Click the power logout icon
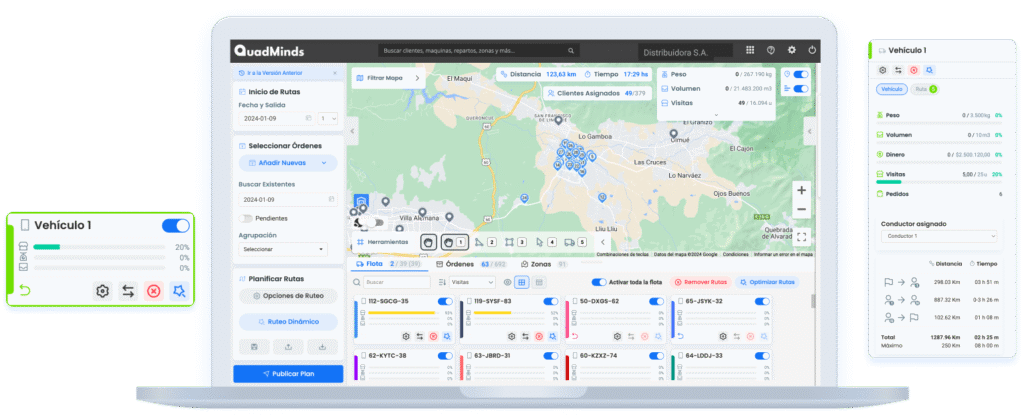This screenshot has width=1024, height=419. [x=812, y=50]
